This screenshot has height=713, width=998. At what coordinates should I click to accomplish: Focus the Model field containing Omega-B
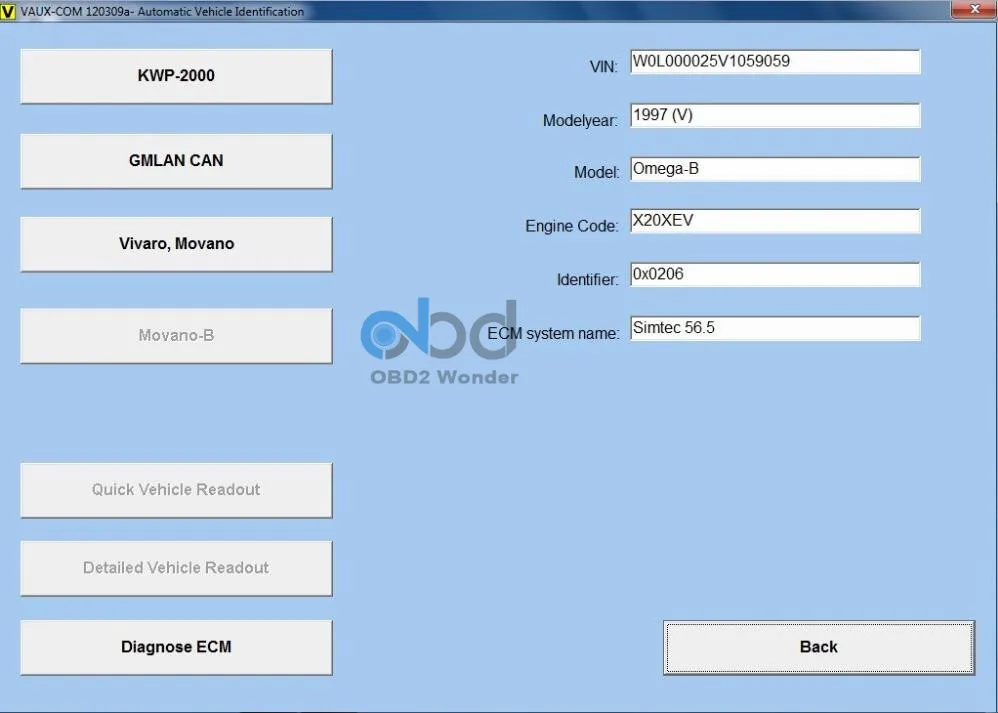coord(775,169)
